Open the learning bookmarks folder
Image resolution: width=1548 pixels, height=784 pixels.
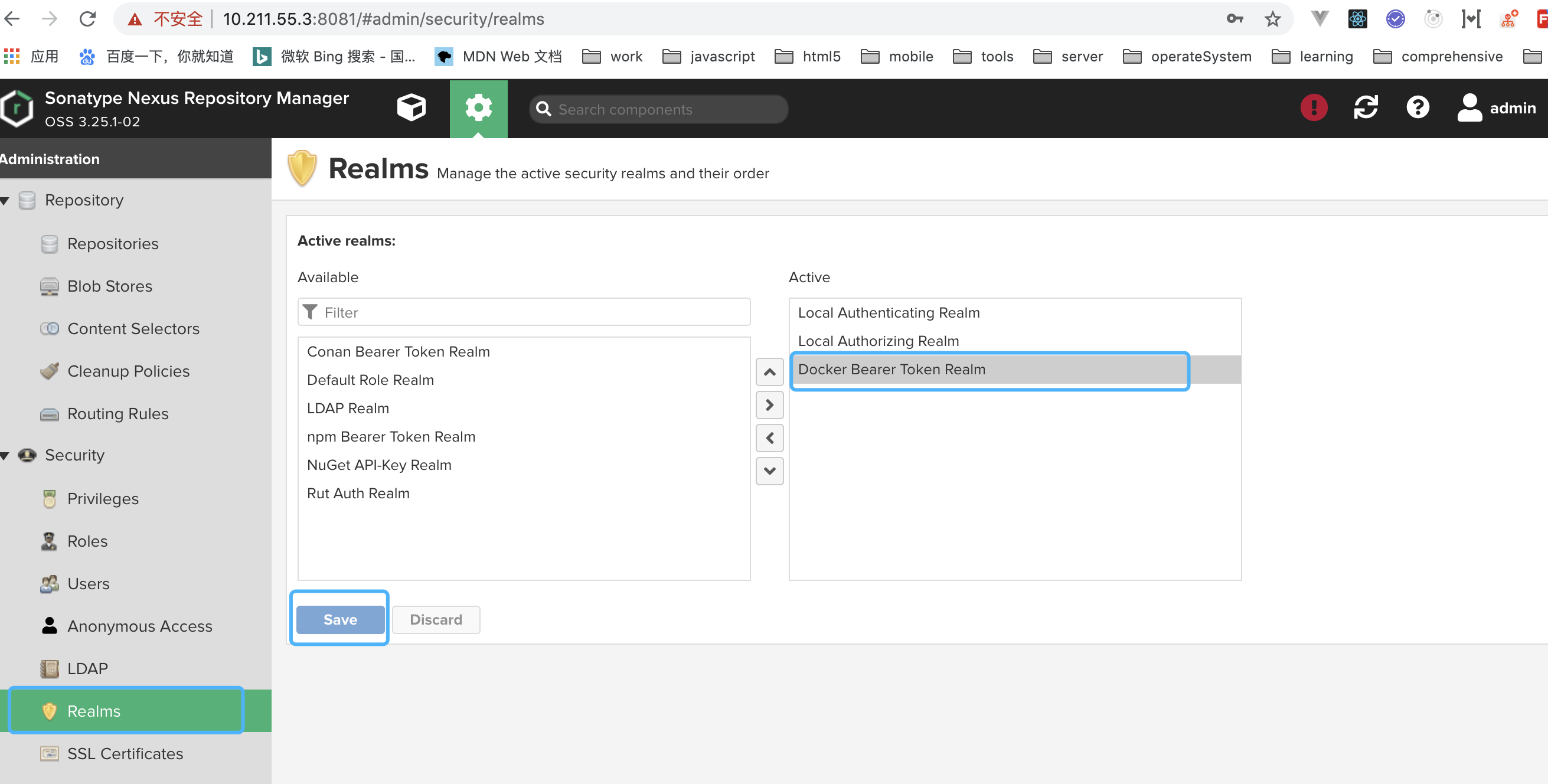tap(1312, 57)
